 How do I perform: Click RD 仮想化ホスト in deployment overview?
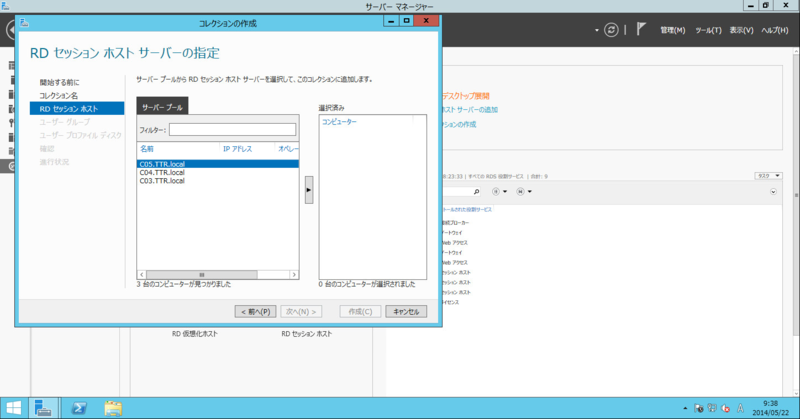[x=194, y=334]
